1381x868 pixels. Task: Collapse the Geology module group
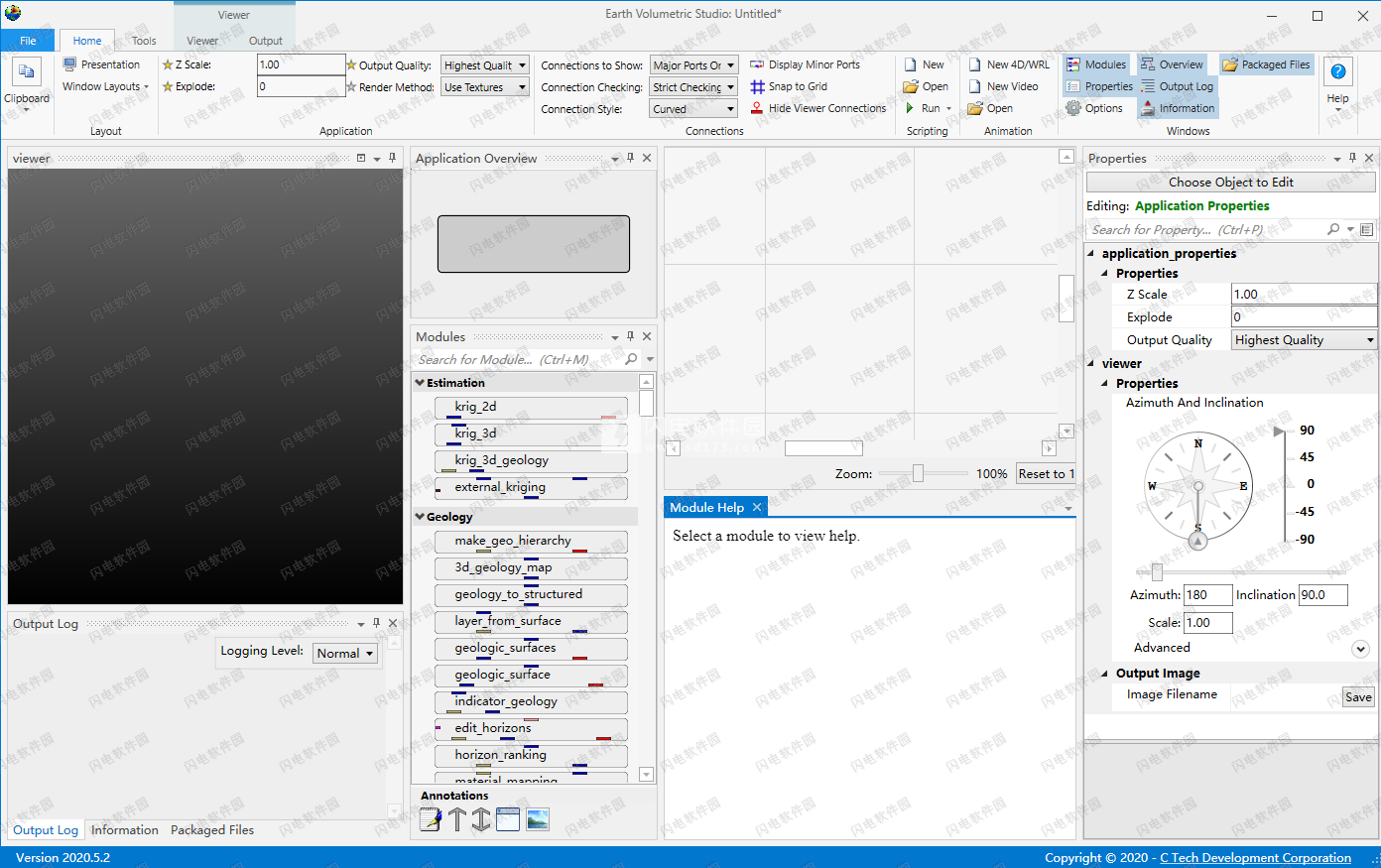tap(420, 516)
